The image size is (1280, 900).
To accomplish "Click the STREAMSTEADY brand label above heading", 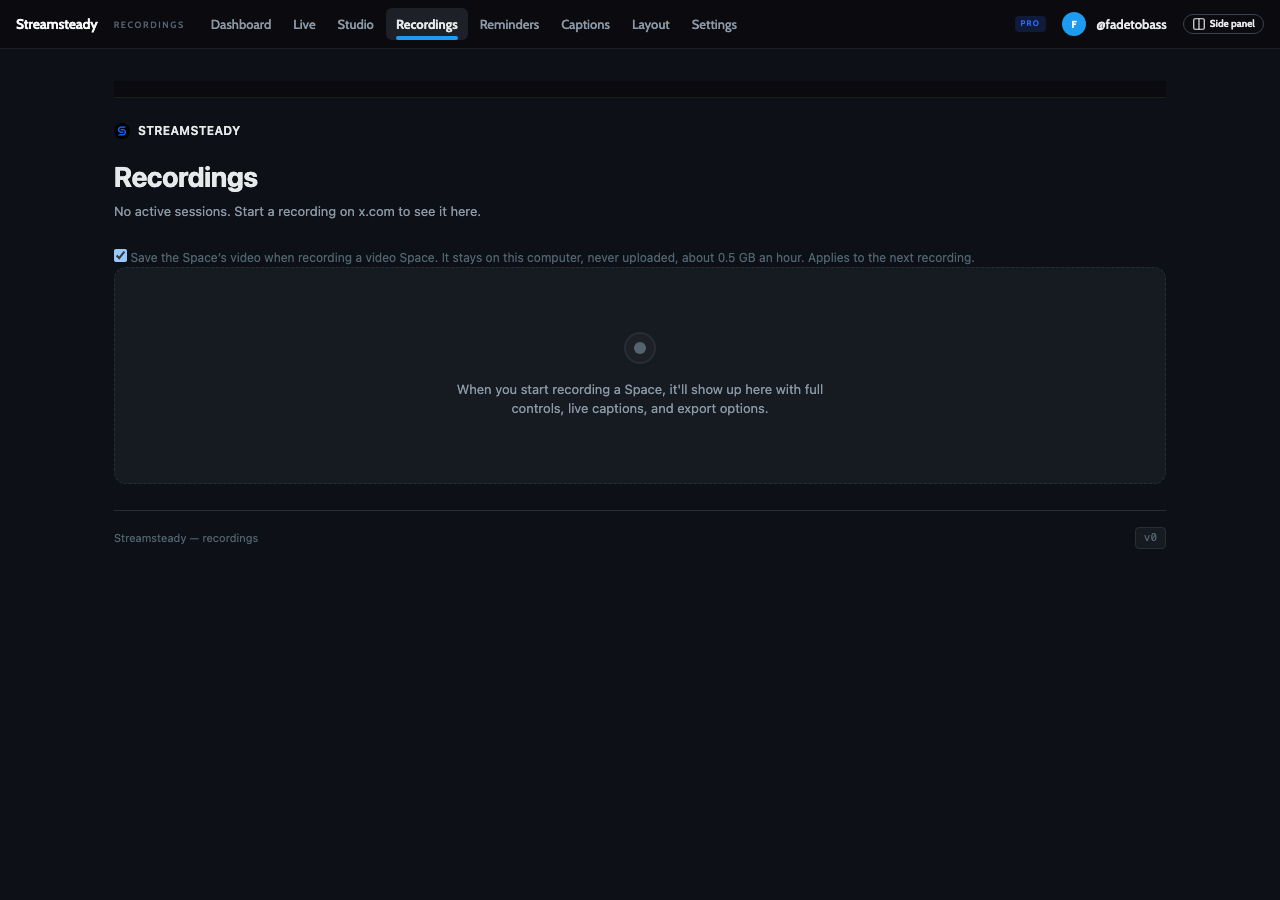I will click(189, 131).
